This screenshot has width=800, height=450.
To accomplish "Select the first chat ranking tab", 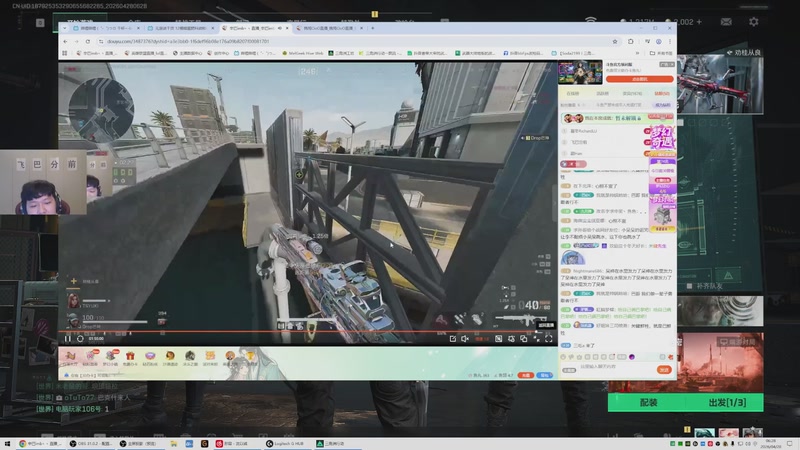I will click(573, 94).
